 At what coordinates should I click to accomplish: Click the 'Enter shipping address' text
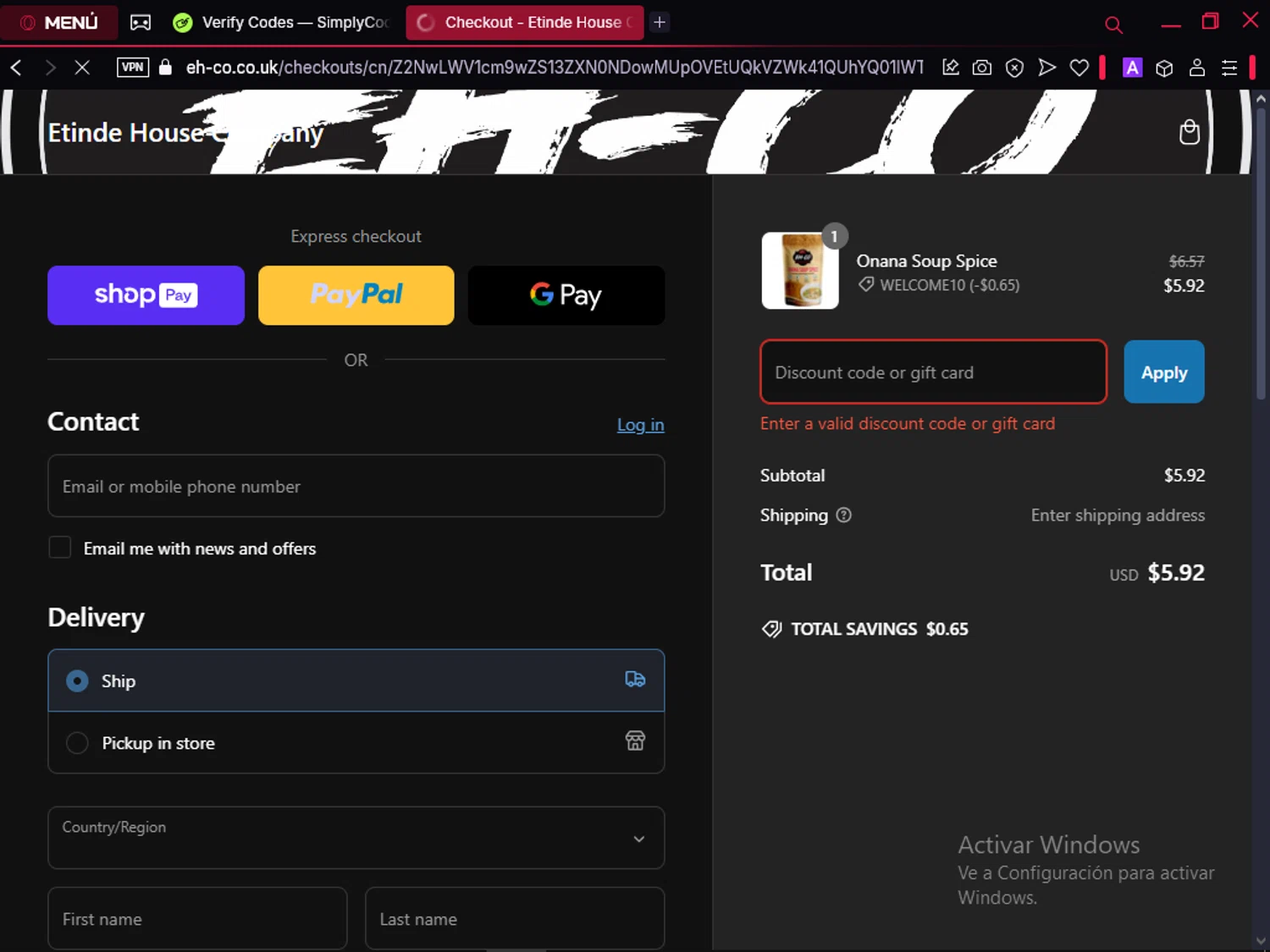point(1118,515)
